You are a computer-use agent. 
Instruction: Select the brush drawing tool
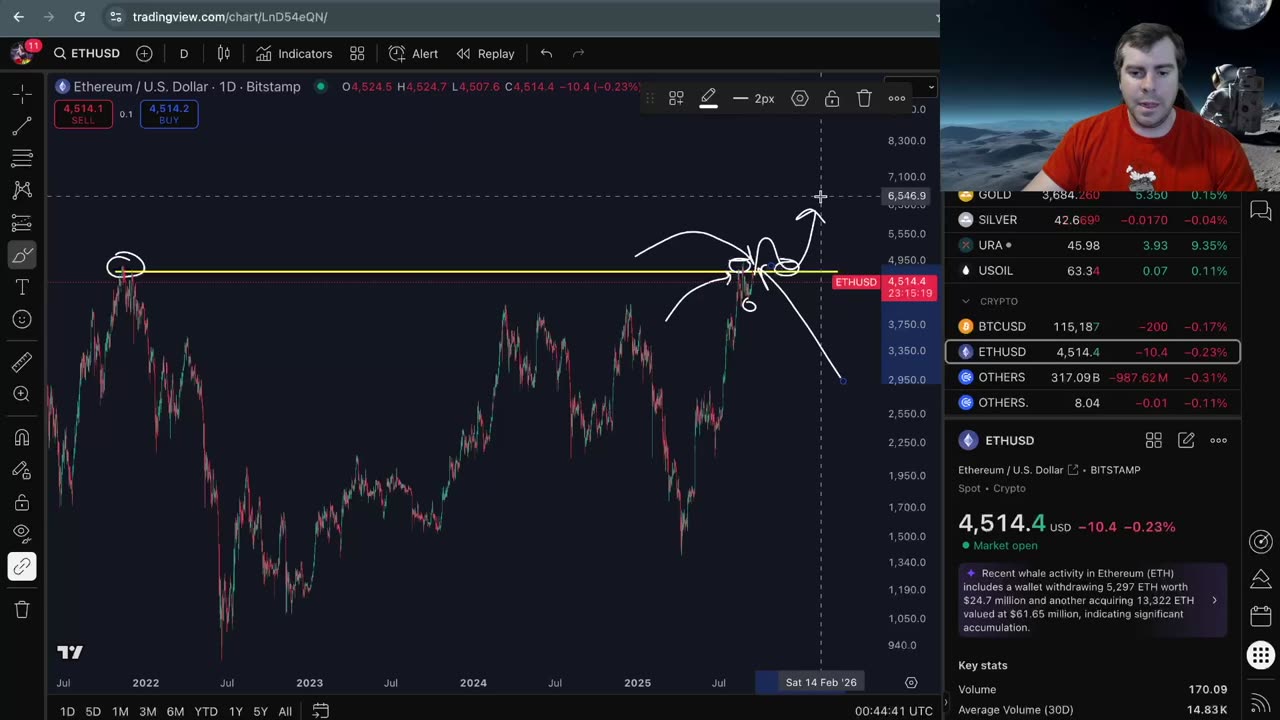pyautogui.click(x=21, y=255)
